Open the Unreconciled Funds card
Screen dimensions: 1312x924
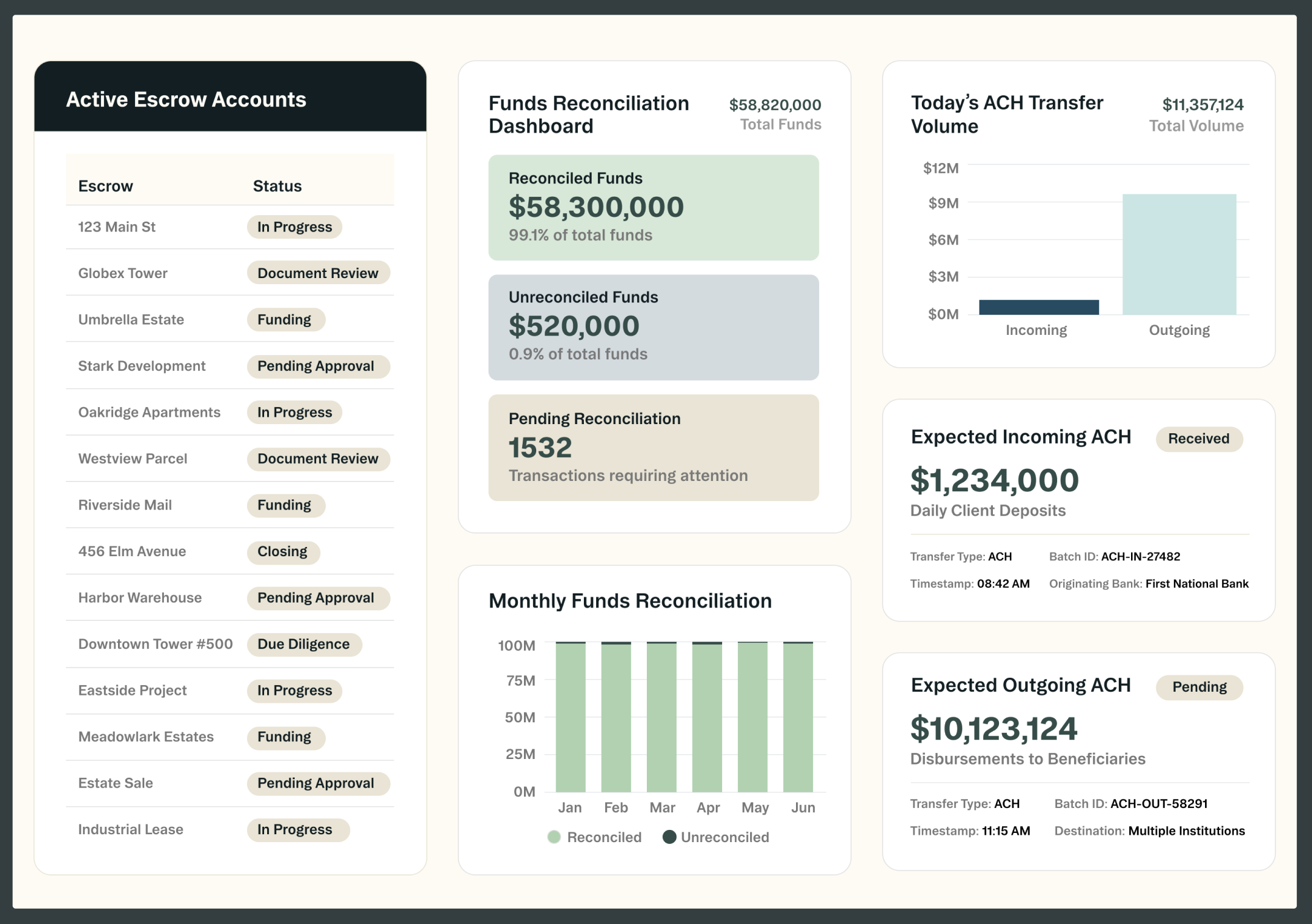pyautogui.click(x=653, y=327)
